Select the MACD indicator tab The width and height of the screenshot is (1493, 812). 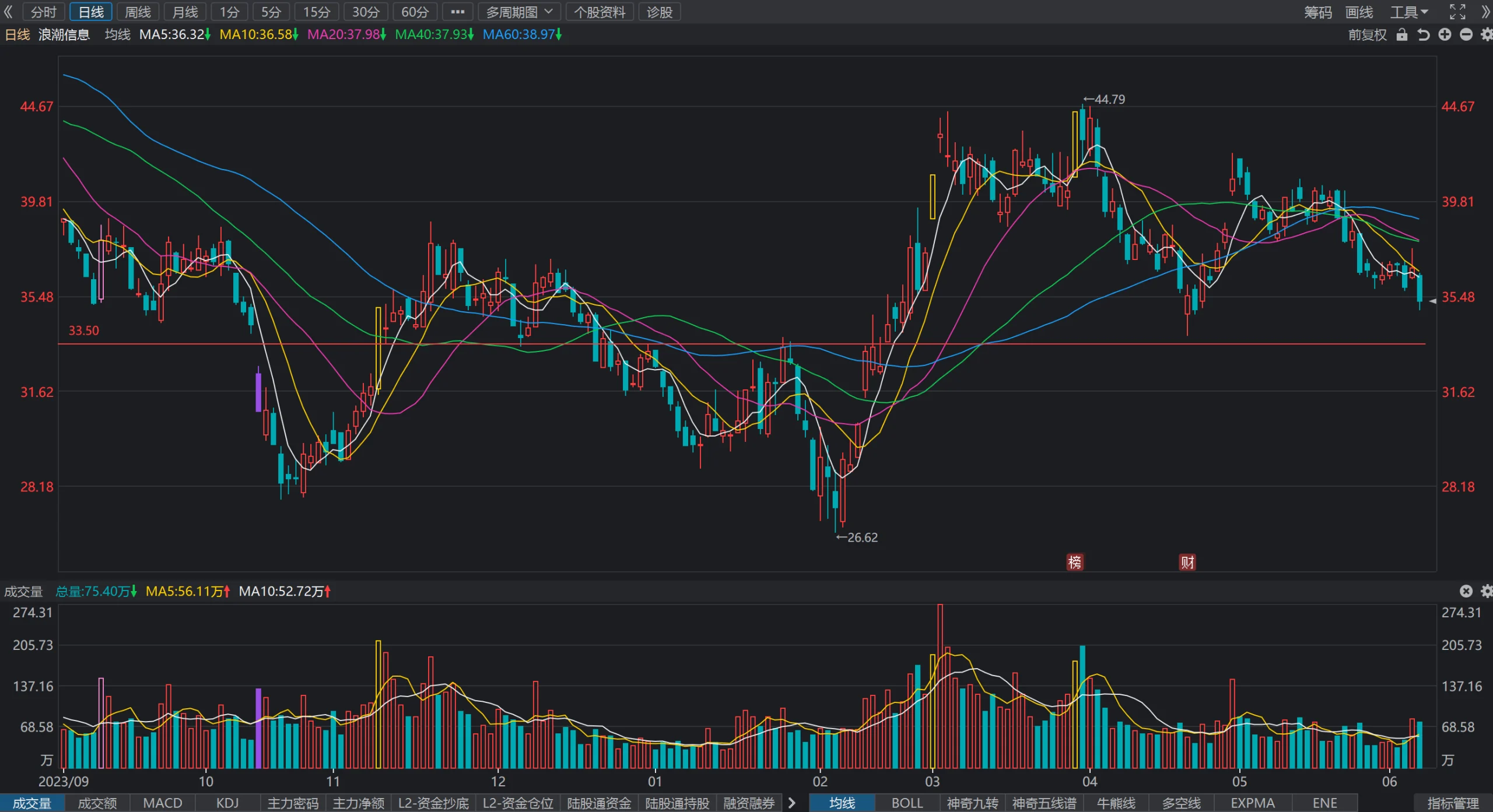[163, 803]
